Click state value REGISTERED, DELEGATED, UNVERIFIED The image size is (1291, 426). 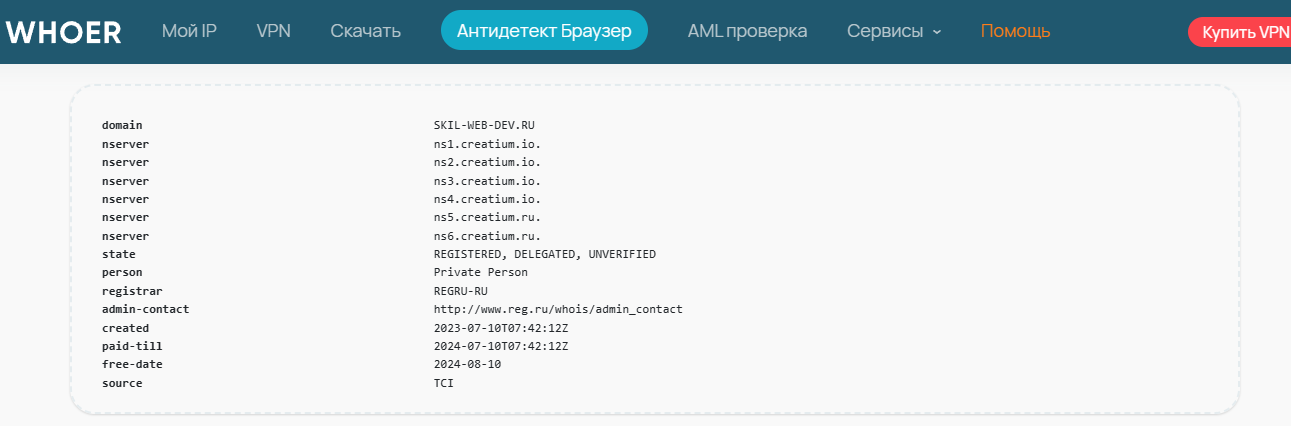(545, 254)
